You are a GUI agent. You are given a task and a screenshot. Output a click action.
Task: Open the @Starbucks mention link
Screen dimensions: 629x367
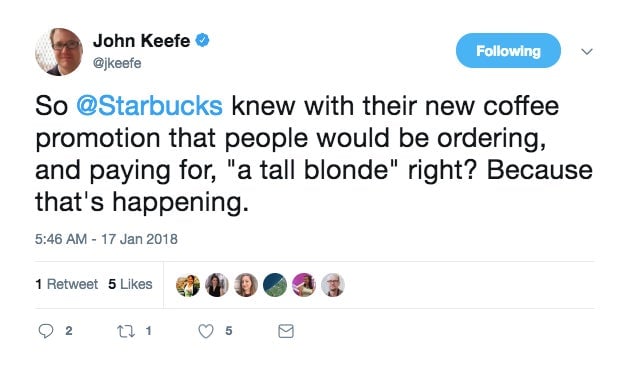149,106
